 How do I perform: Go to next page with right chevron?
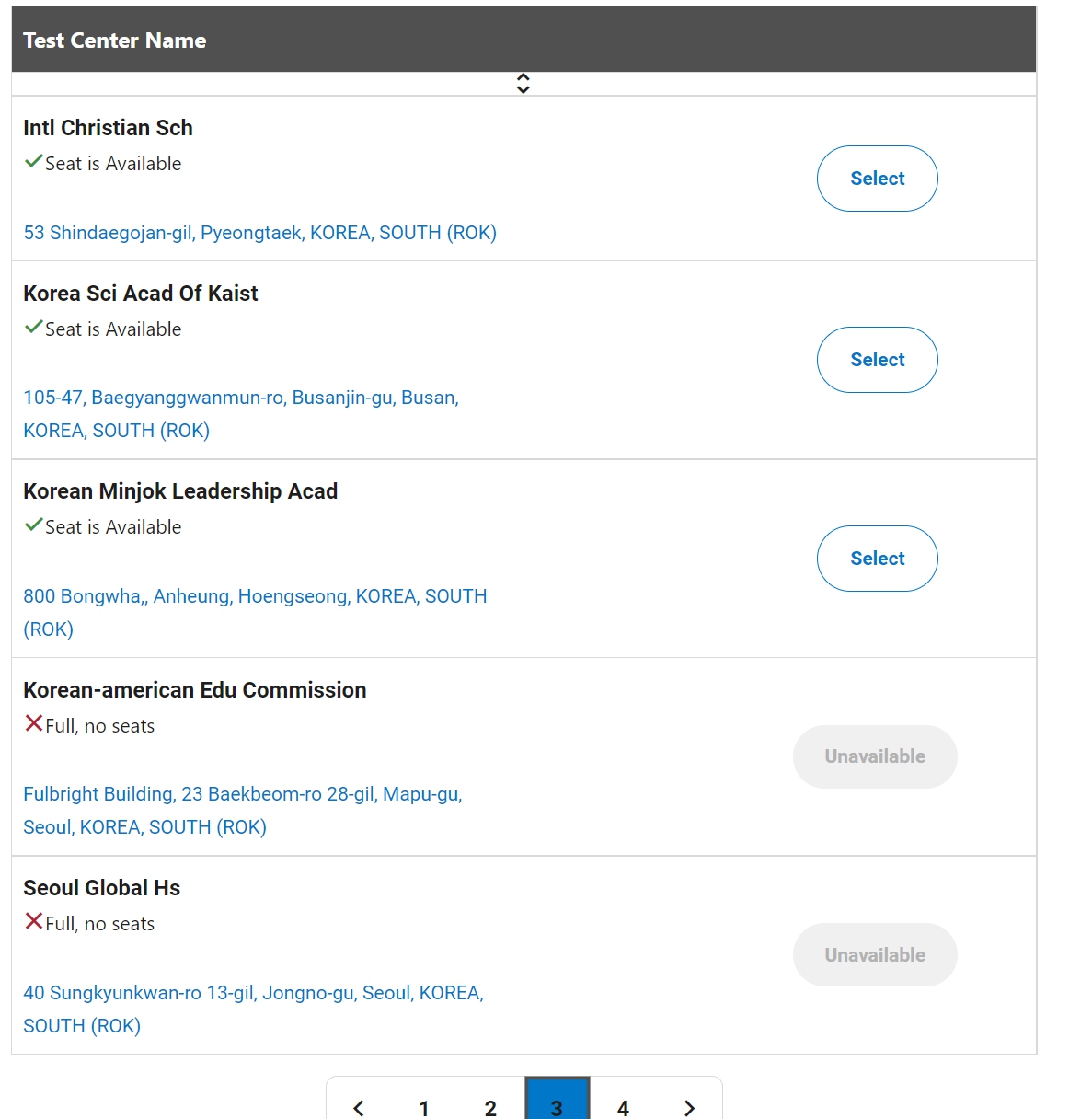coord(689,1108)
